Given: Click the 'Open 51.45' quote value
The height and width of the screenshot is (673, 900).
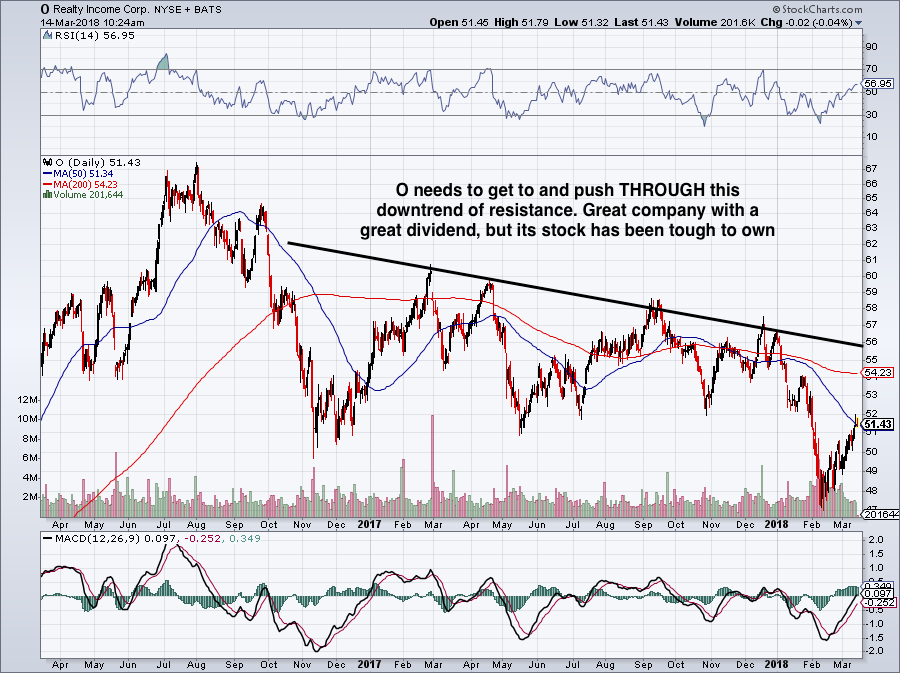Looking at the screenshot, I should [459, 23].
